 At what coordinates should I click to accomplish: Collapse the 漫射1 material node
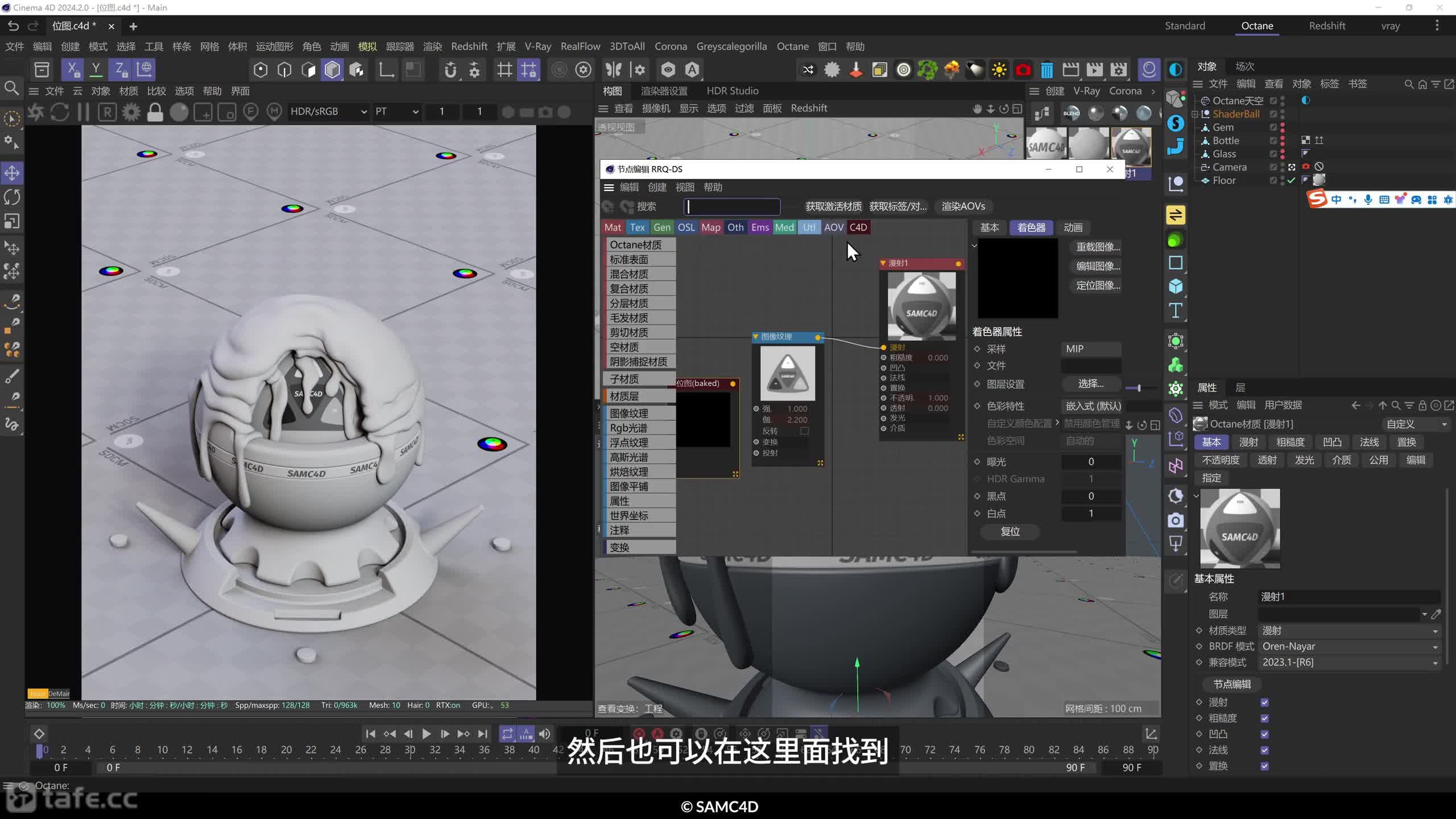click(883, 263)
